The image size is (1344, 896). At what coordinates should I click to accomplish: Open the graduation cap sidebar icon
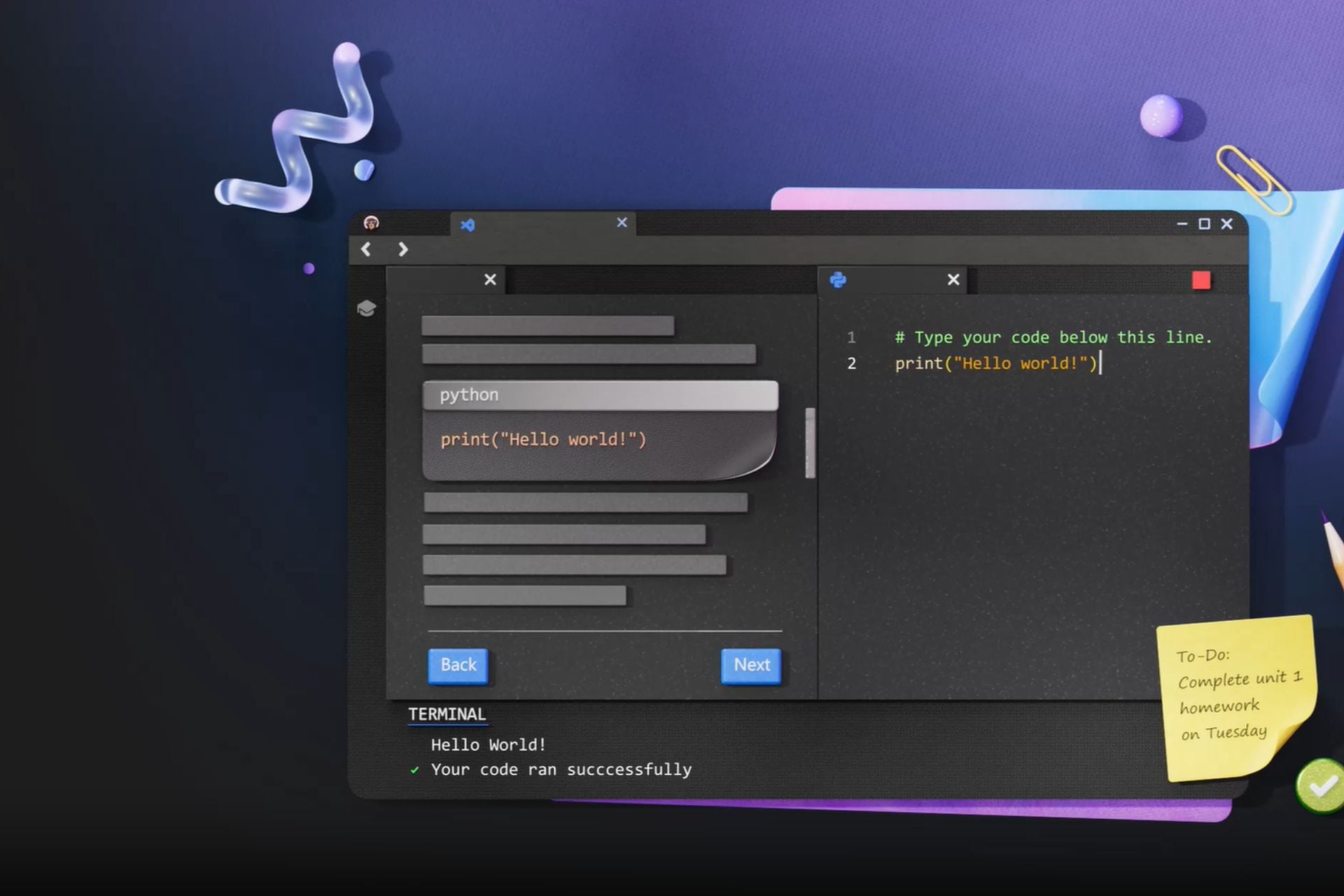(366, 308)
